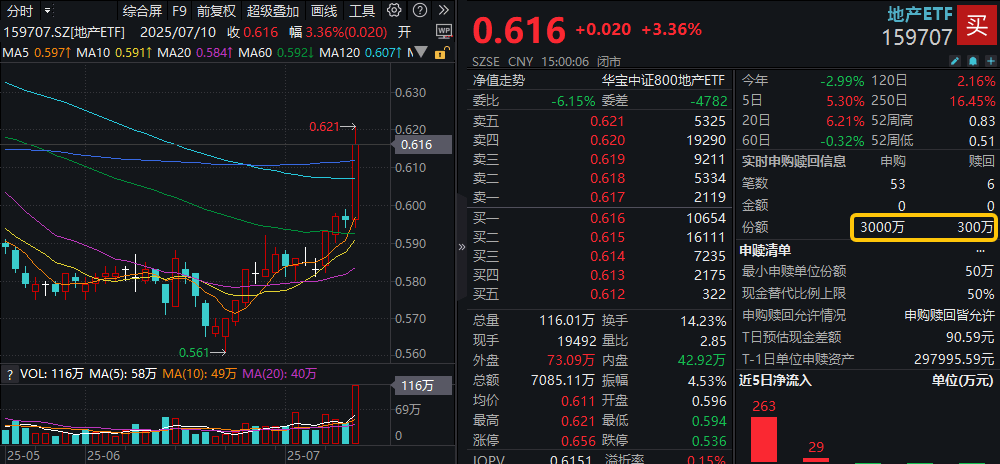Open the 工具 tools menu
Screen dimensions: 1000x464
[362, 11]
